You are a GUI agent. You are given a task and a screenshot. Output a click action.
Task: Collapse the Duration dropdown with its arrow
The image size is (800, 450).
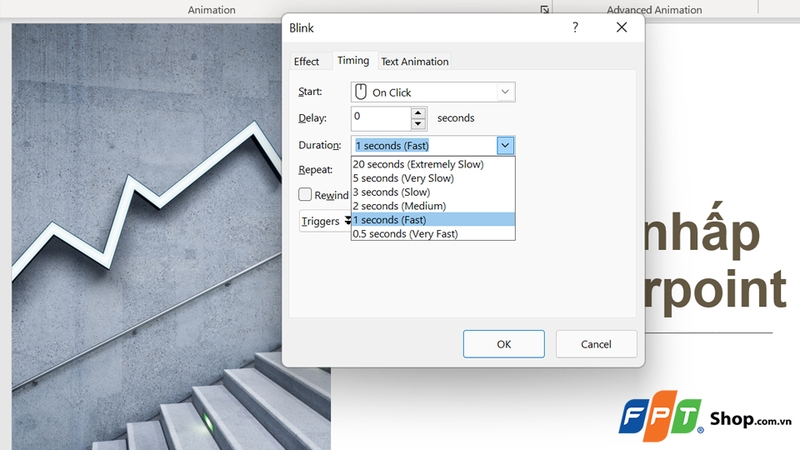[x=505, y=145]
